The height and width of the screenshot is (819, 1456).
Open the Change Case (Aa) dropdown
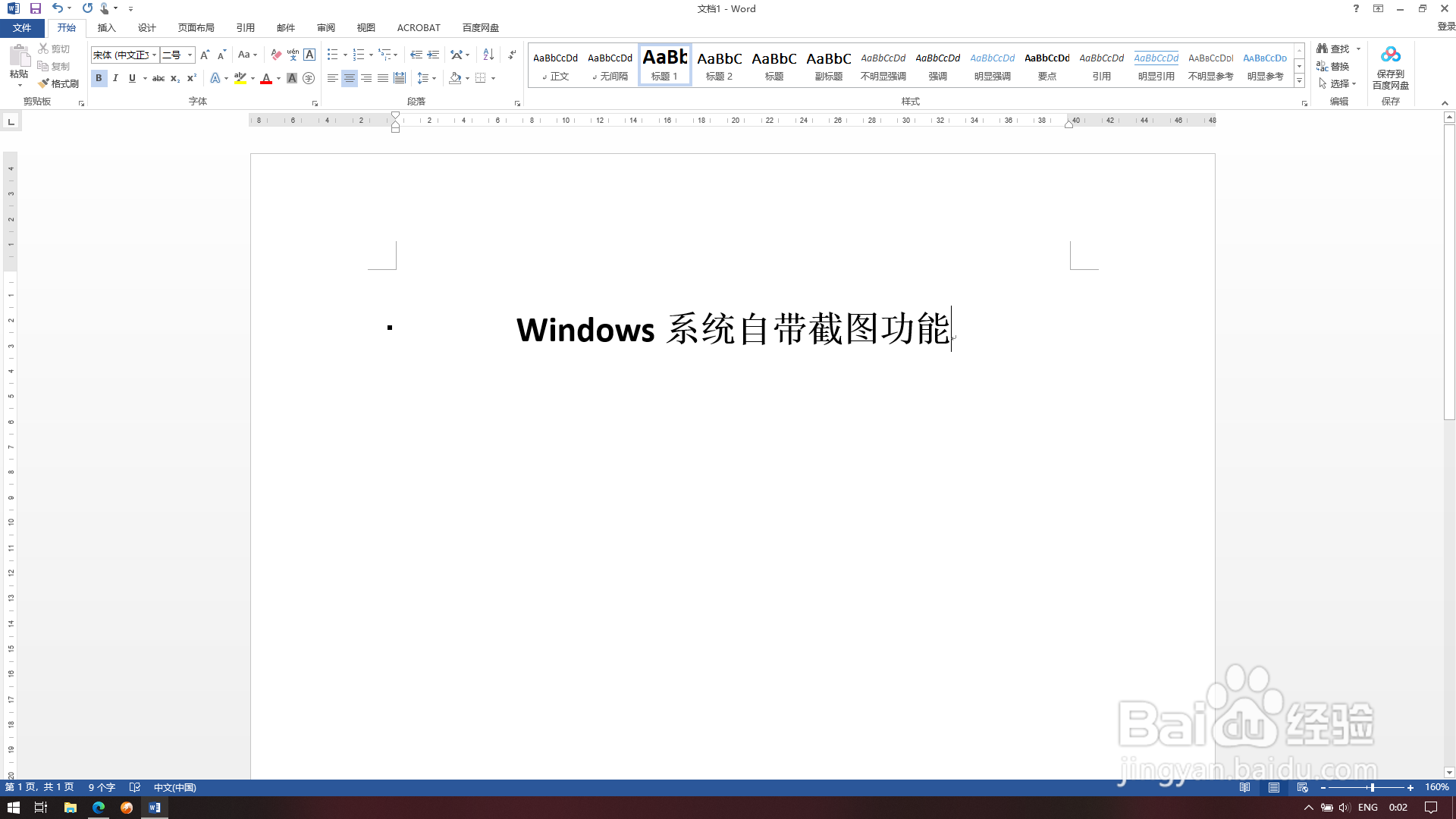point(247,55)
